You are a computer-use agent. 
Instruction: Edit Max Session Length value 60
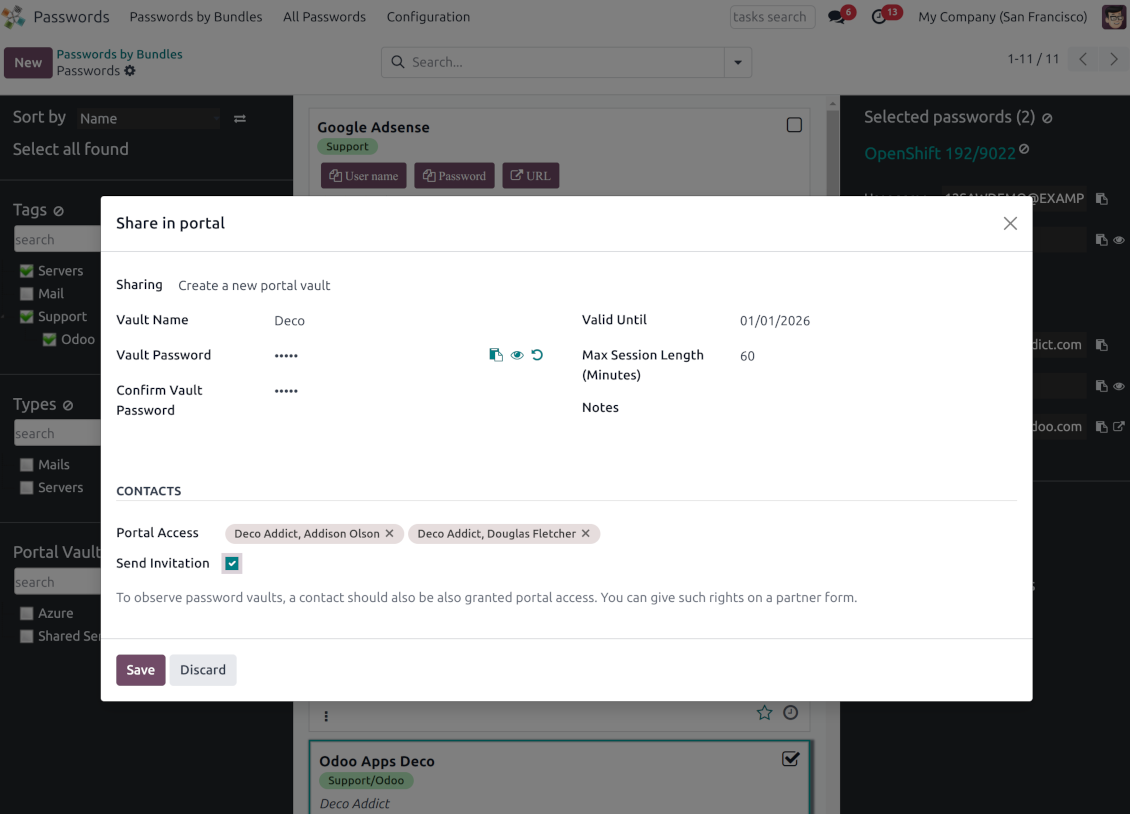(x=747, y=356)
